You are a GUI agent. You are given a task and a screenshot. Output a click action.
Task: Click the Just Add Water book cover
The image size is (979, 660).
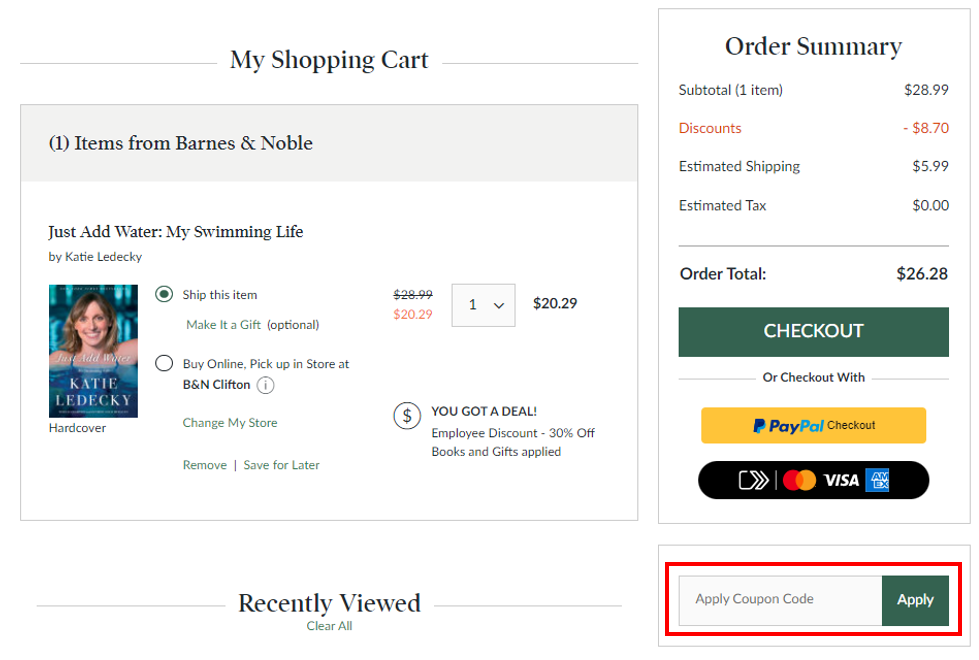[93, 351]
